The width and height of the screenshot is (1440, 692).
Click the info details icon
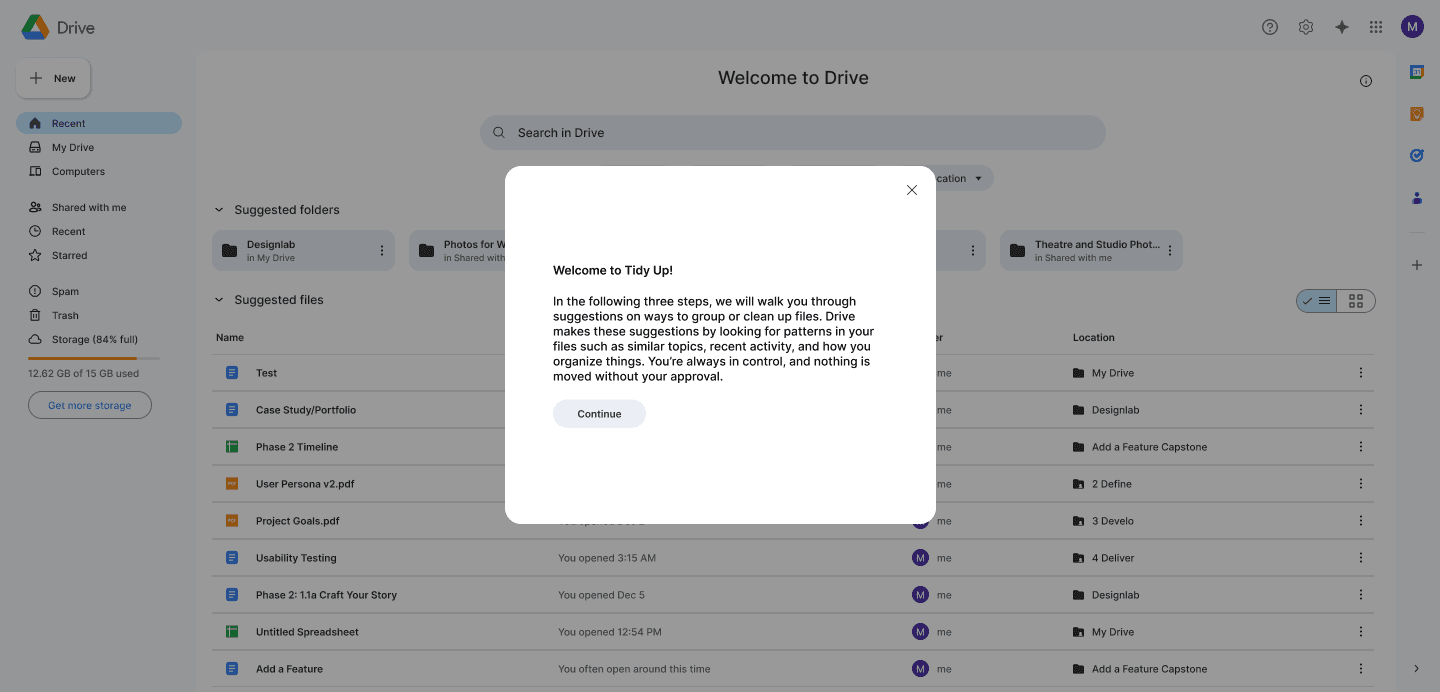(1366, 81)
